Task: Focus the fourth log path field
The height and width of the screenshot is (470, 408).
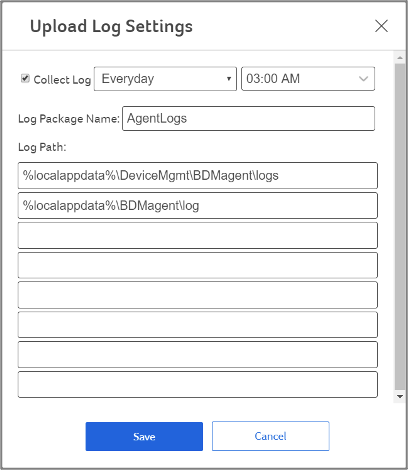Action: 198,265
